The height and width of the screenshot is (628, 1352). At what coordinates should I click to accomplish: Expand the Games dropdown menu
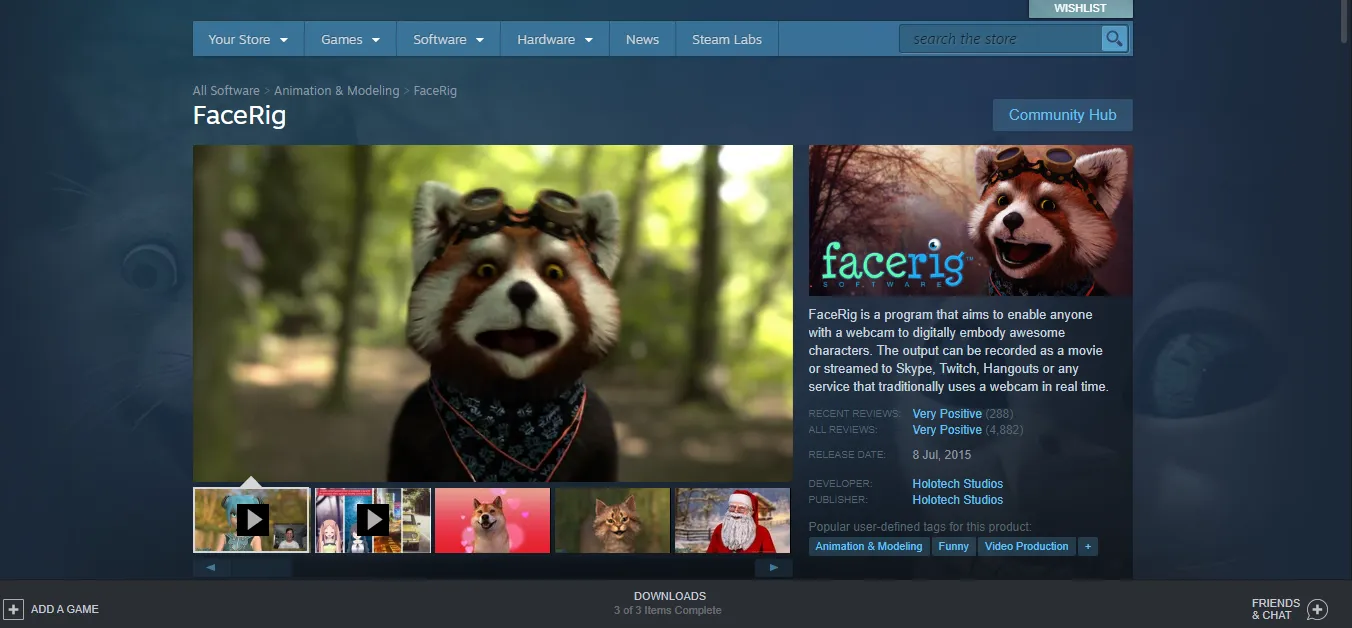click(x=350, y=40)
